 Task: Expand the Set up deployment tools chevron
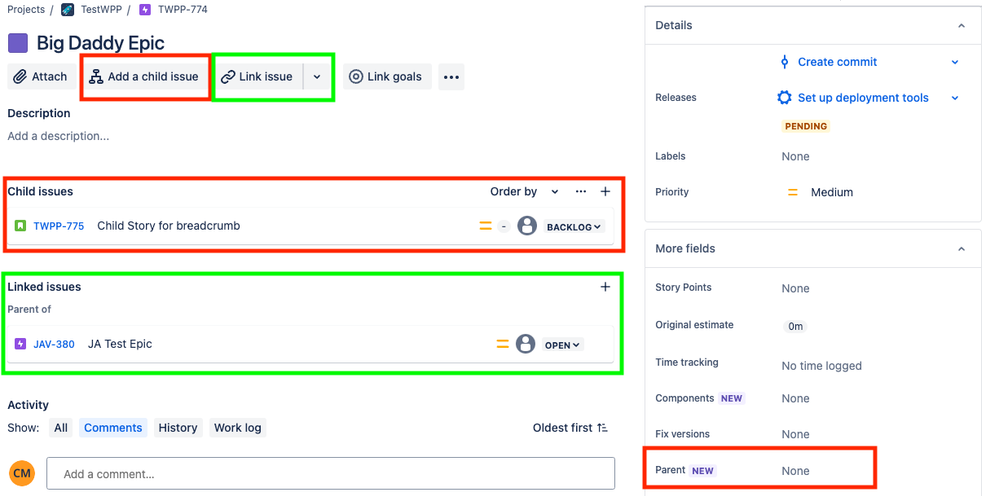coord(954,98)
